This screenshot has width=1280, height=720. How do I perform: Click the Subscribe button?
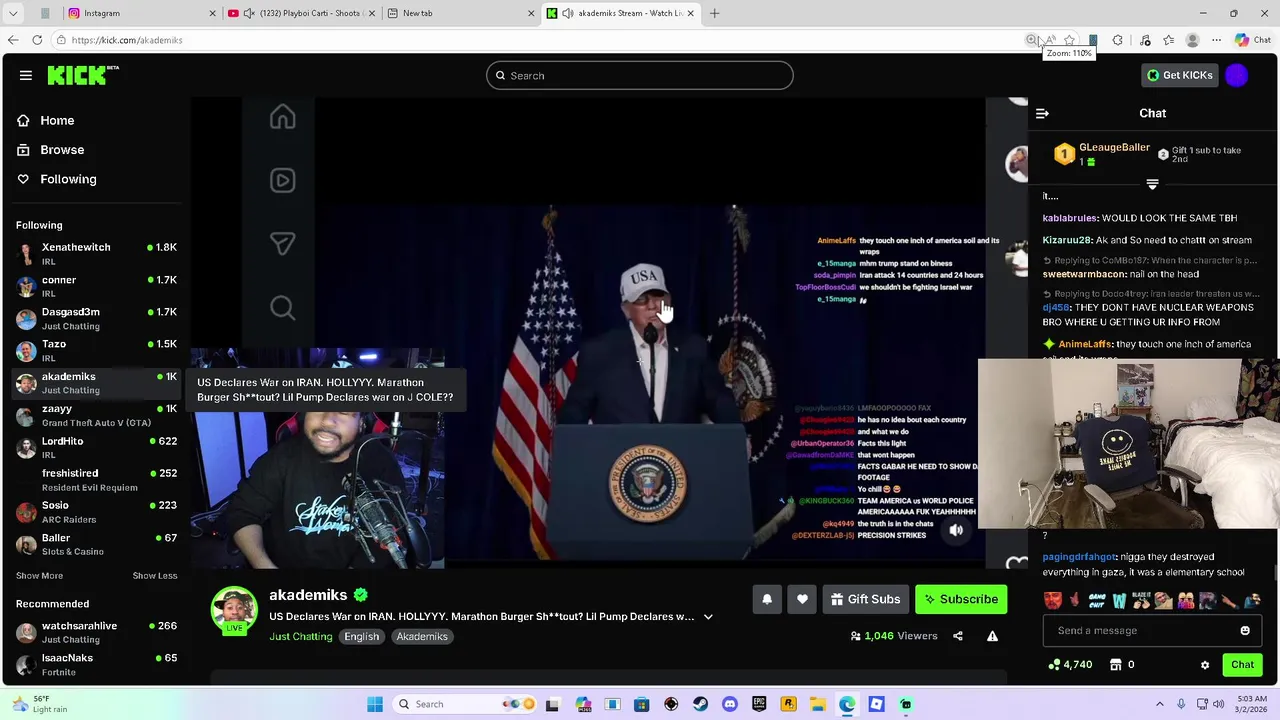click(961, 599)
